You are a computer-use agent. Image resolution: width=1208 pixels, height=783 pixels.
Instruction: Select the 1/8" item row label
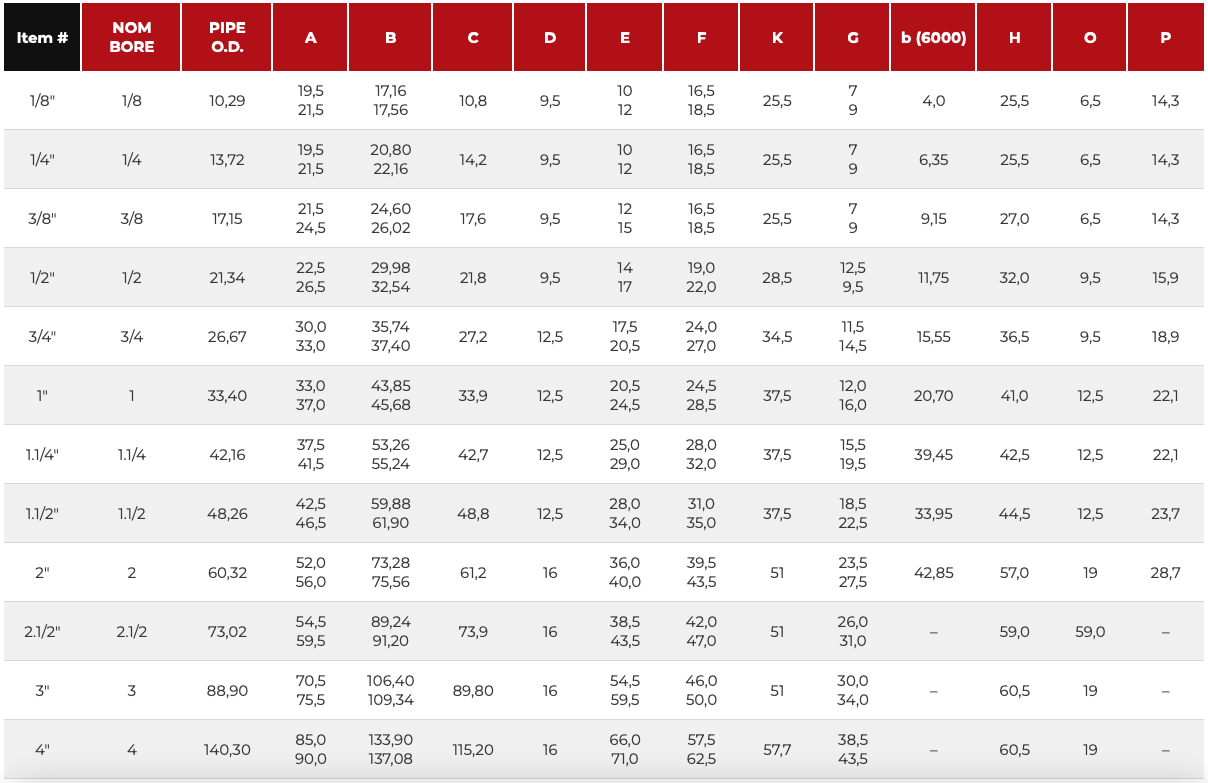pyautogui.click(x=42, y=101)
